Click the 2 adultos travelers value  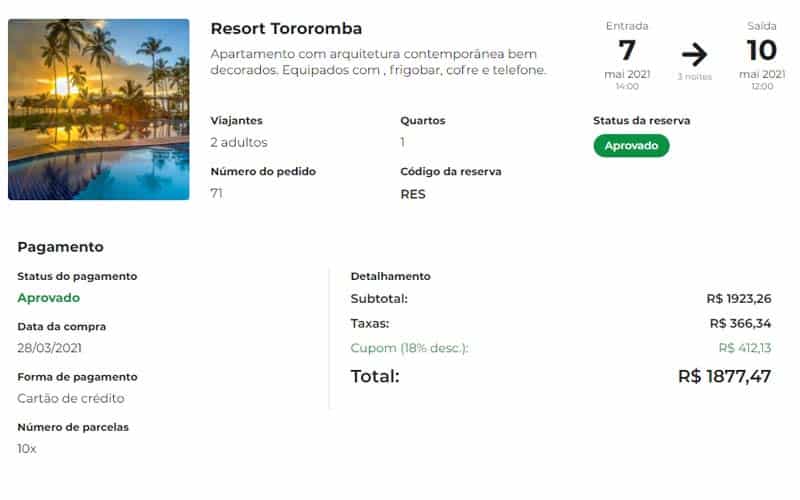pyautogui.click(x=239, y=142)
